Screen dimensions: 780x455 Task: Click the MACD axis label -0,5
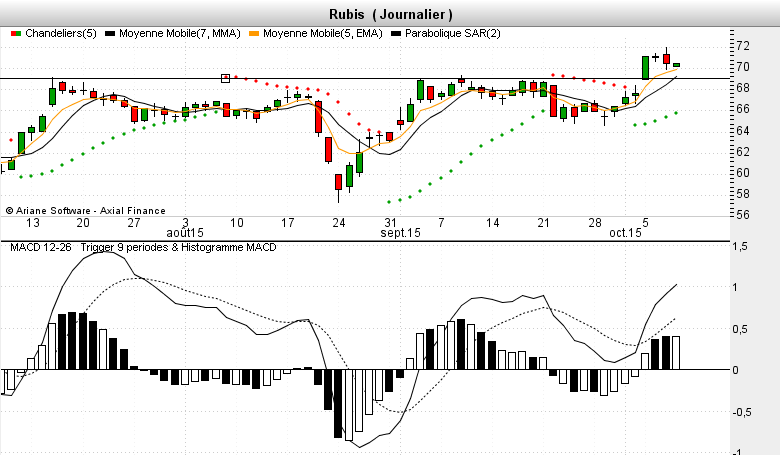(740, 412)
